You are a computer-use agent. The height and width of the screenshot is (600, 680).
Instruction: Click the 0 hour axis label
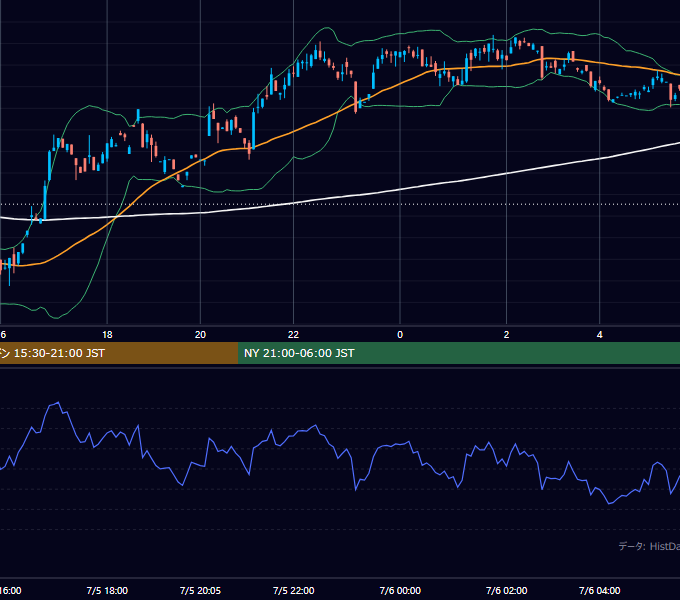400,335
